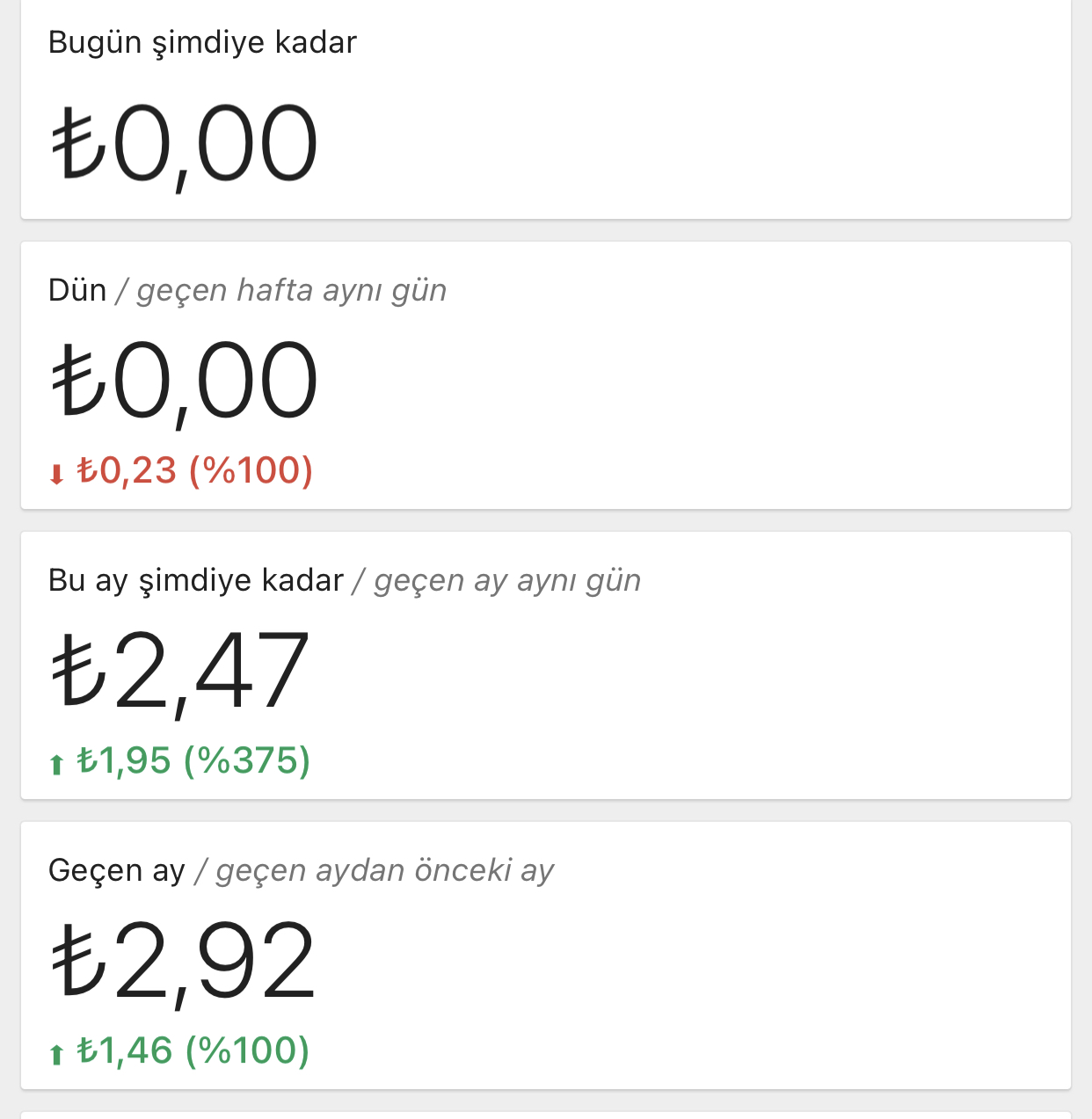The height and width of the screenshot is (1119, 1092).
Task: Click the lira symbol in yesterday's ₺0,00
Action: point(79,380)
